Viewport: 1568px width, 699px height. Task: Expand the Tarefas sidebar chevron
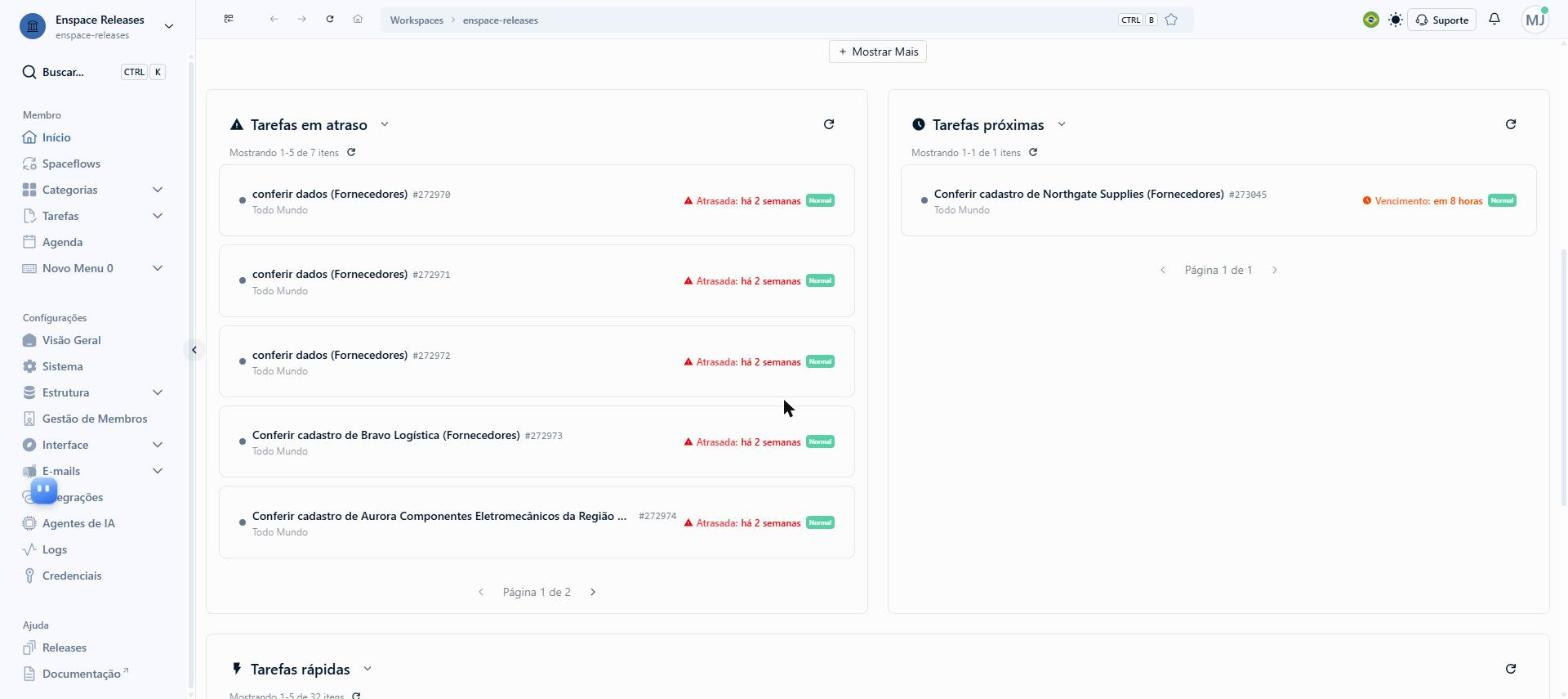click(157, 216)
